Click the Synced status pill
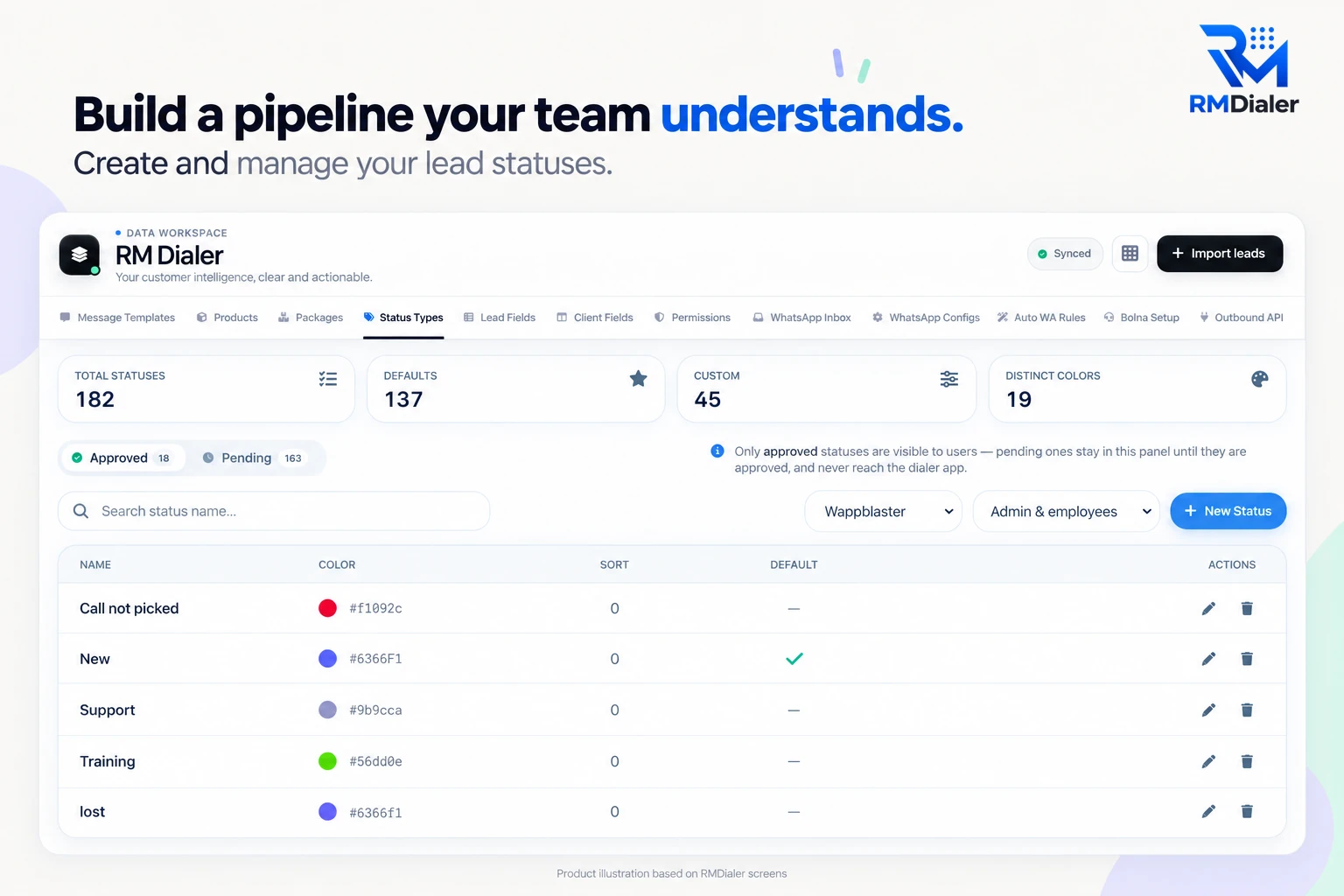 (x=1065, y=254)
